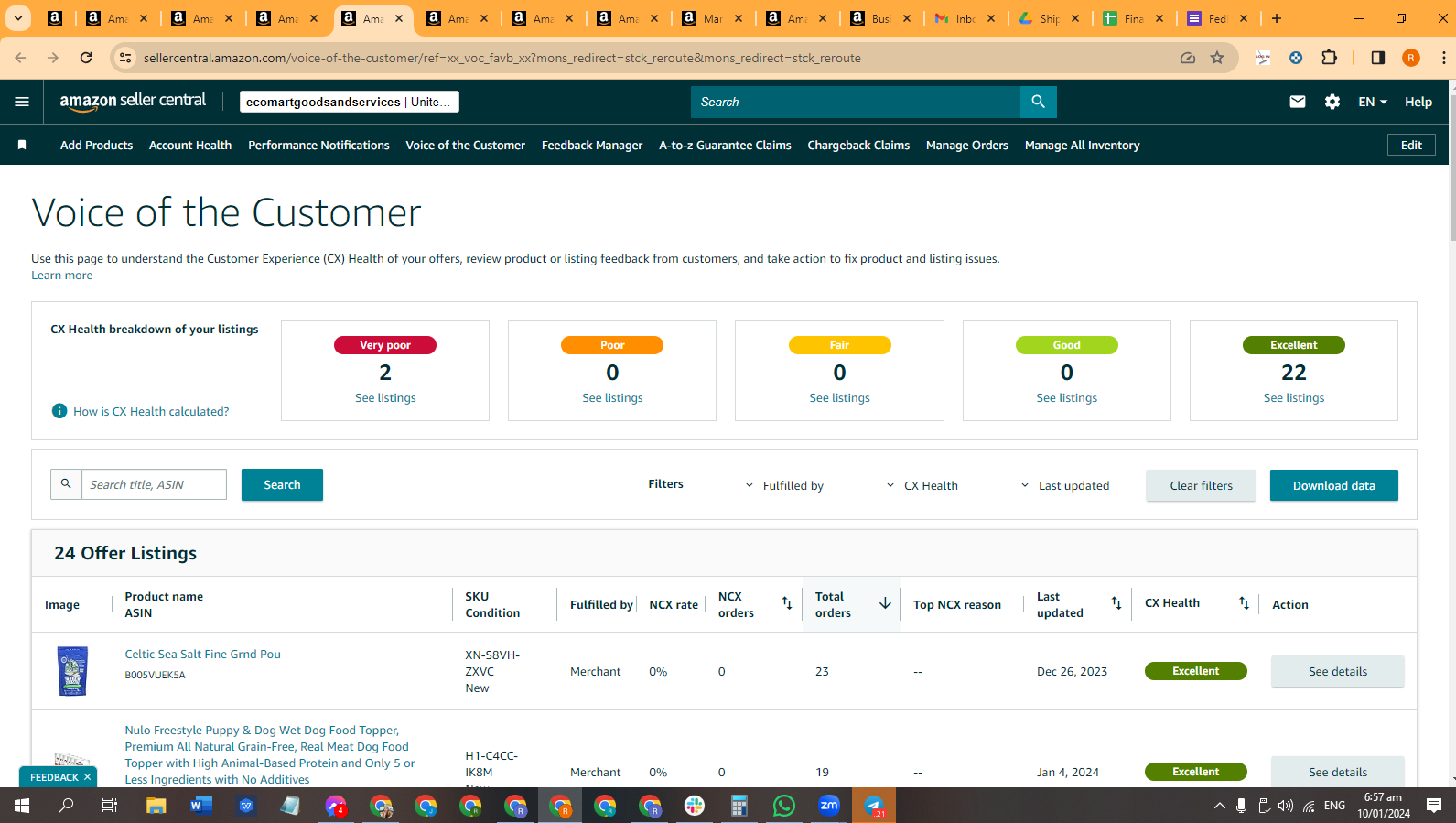Image resolution: width=1456 pixels, height=823 pixels.
Task: Open the mail messages icon
Action: [x=1298, y=102]
